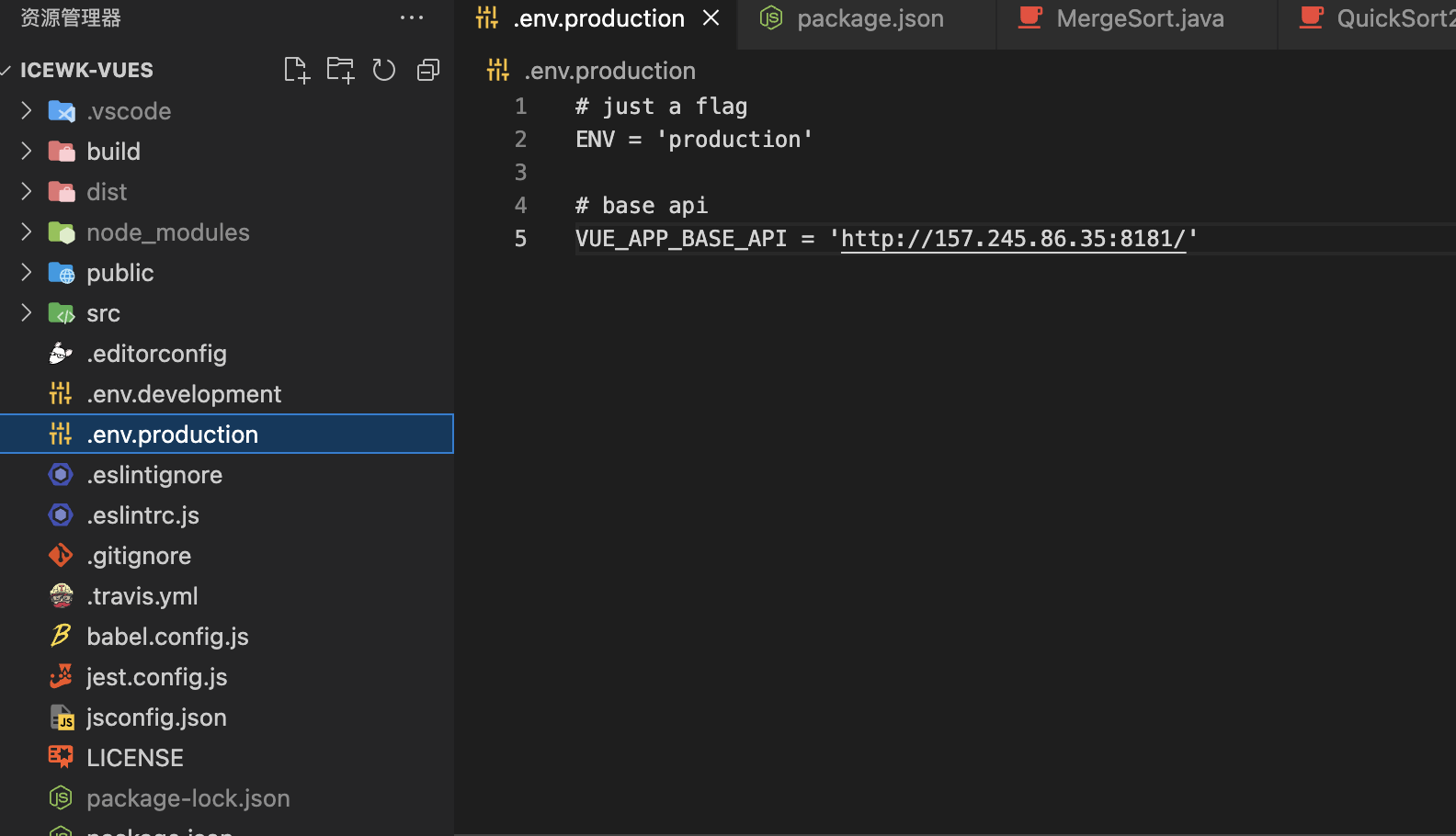Click the package.json tab's node icon
The height and width of the screenshot is (836, 1456).
click(771, 17)
